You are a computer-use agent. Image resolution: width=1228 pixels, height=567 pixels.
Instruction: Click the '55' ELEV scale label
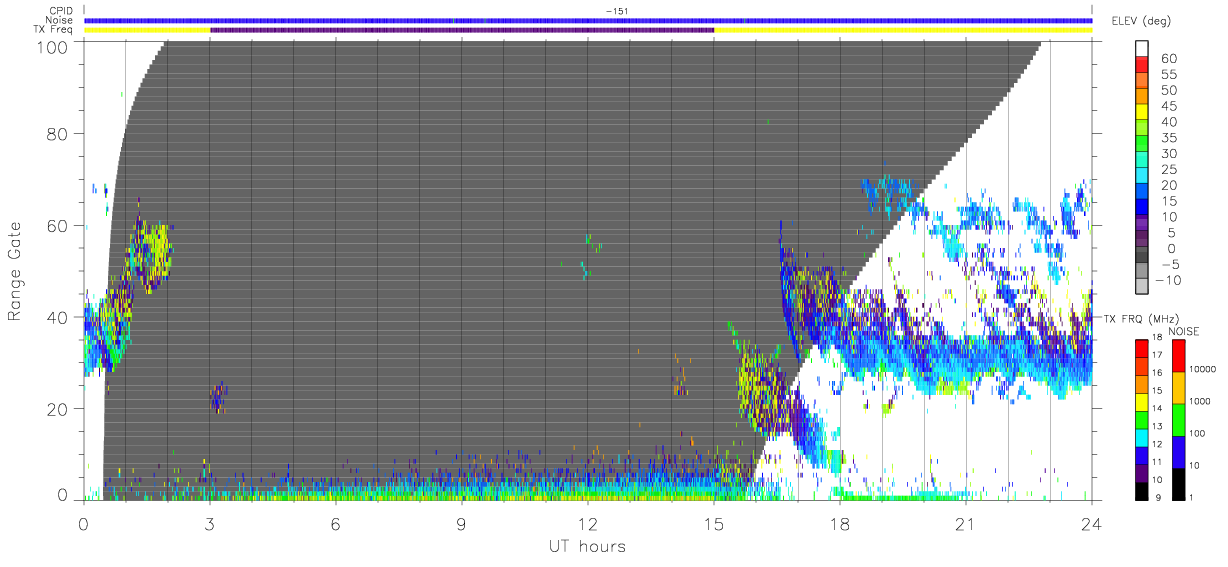pyautogui.click(x=1169, y=75)
